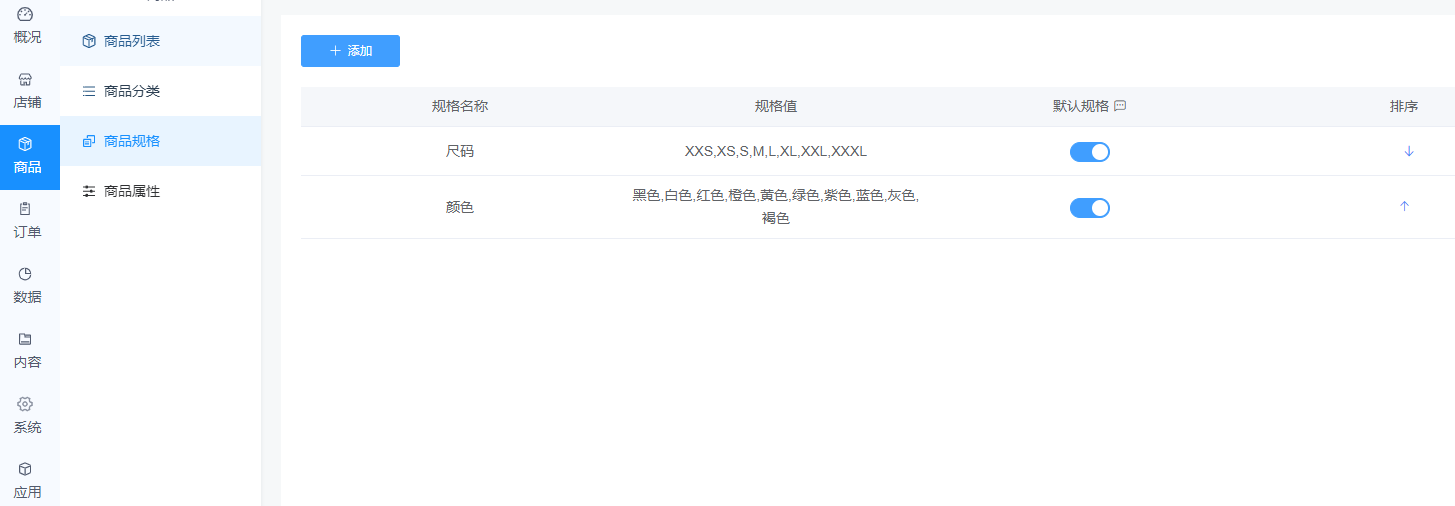The width and height of the screenshot is (1455, 506).
Task: Go to 商品列表 submenu
Action: pyautogui.click(x=161, y=41)
